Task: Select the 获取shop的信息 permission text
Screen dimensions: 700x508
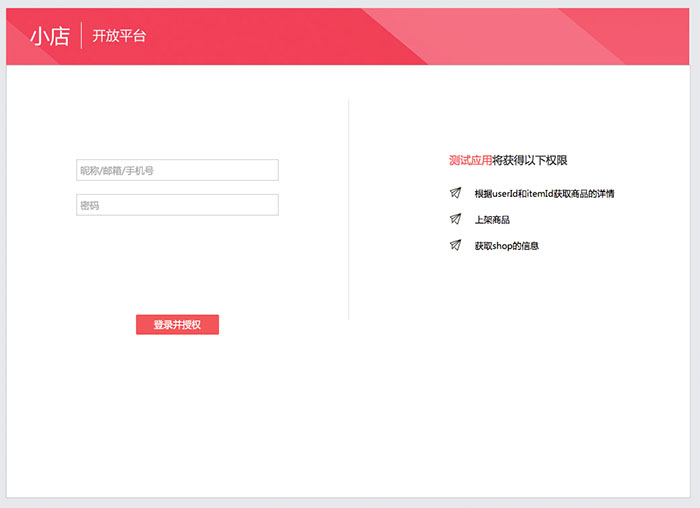Action: (506, 245)
